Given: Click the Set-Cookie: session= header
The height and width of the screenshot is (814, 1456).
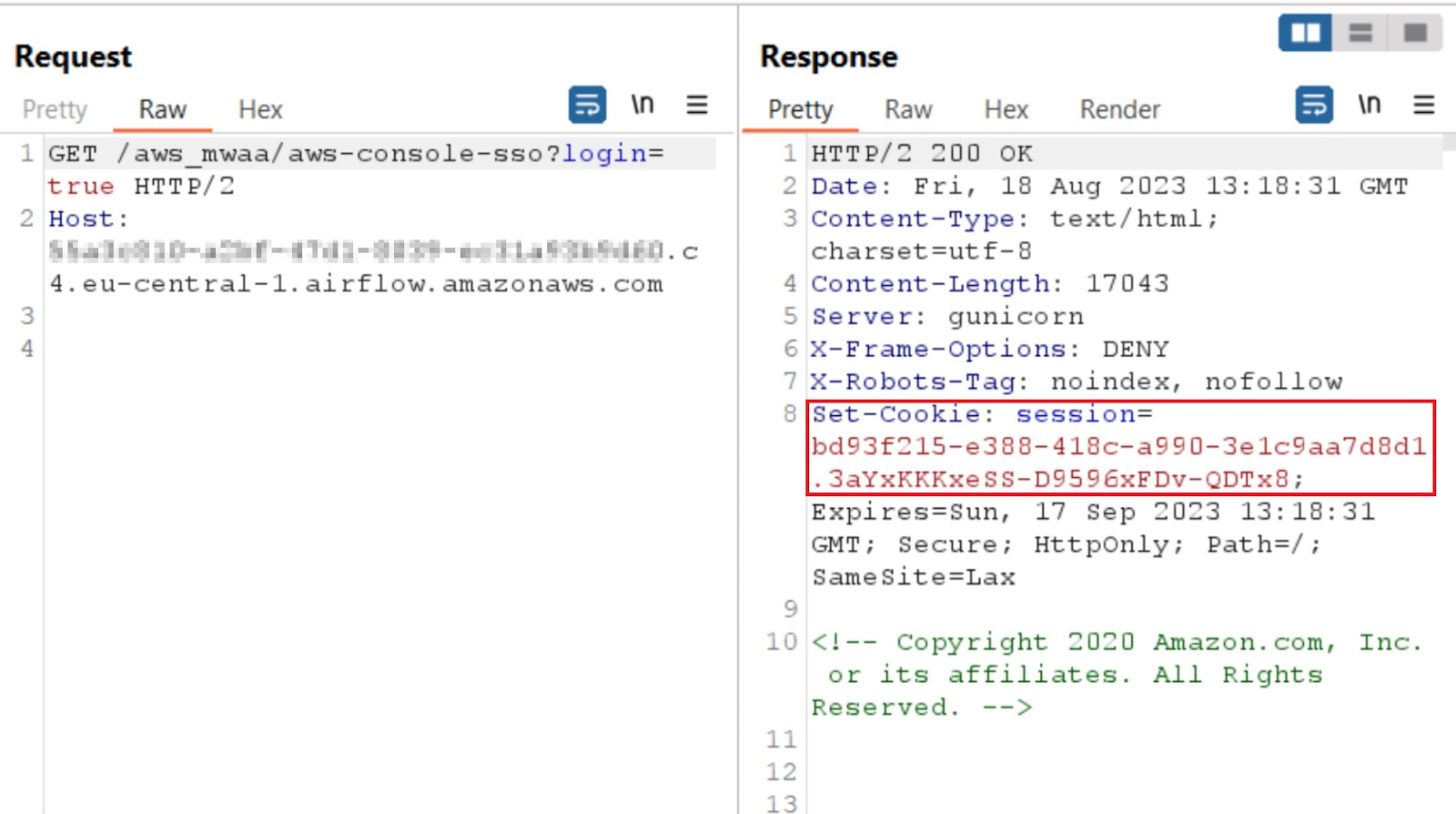Looking at the screenshot, I should pyautogui.click(x=982, y=414).
